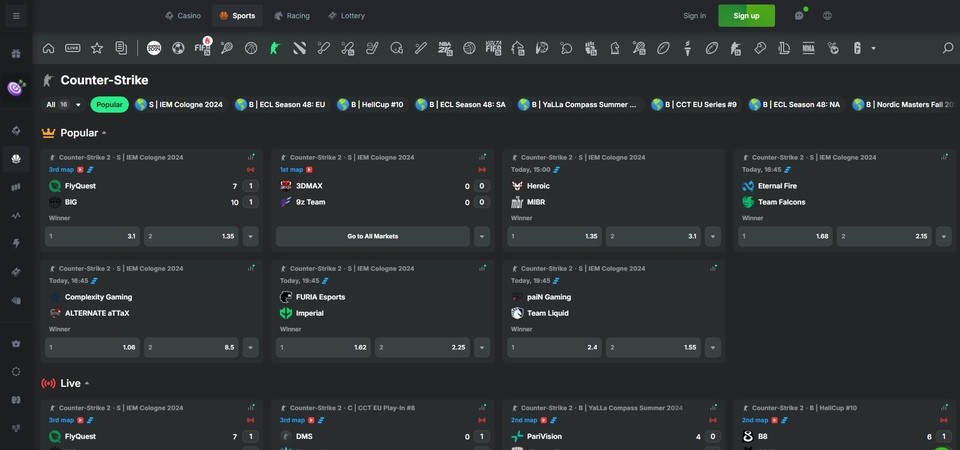
Task: Click the purple candy promo icon
Action: click(x=16, y=88)
